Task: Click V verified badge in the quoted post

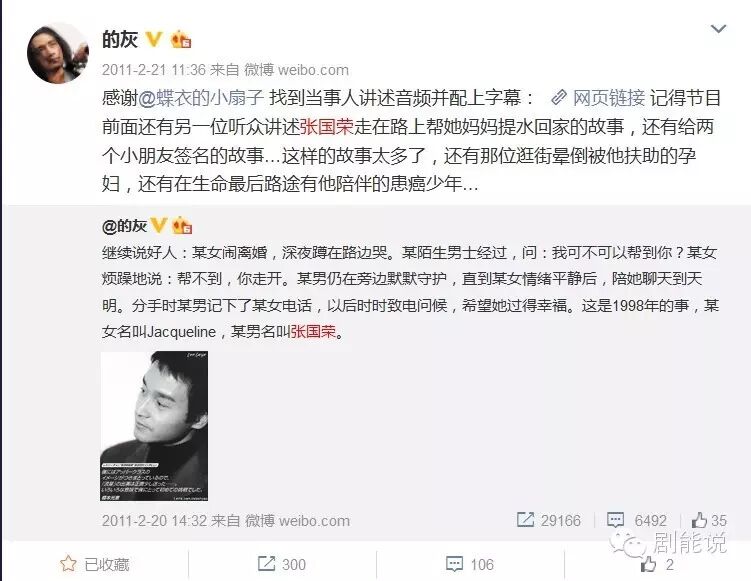Action: [x=159, y=225]
